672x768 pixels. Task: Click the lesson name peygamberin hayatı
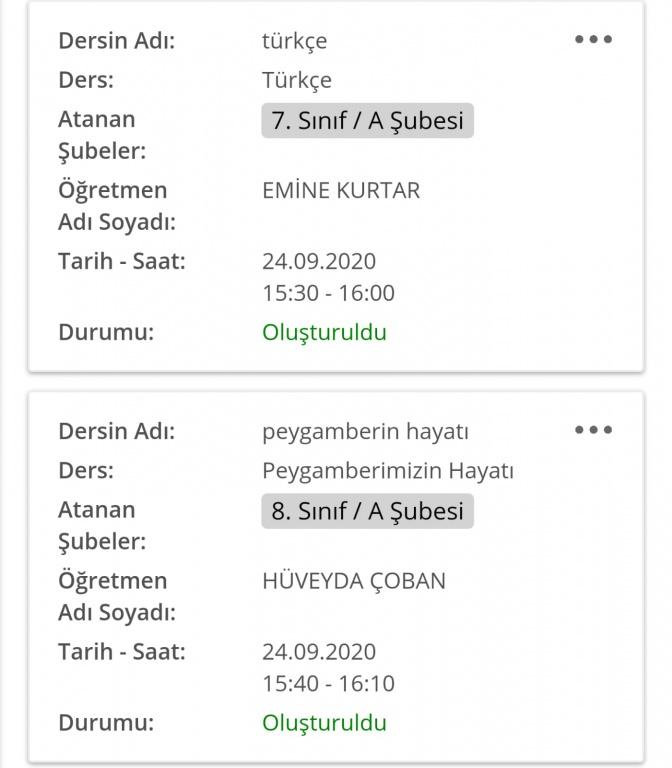coord(365,431)
